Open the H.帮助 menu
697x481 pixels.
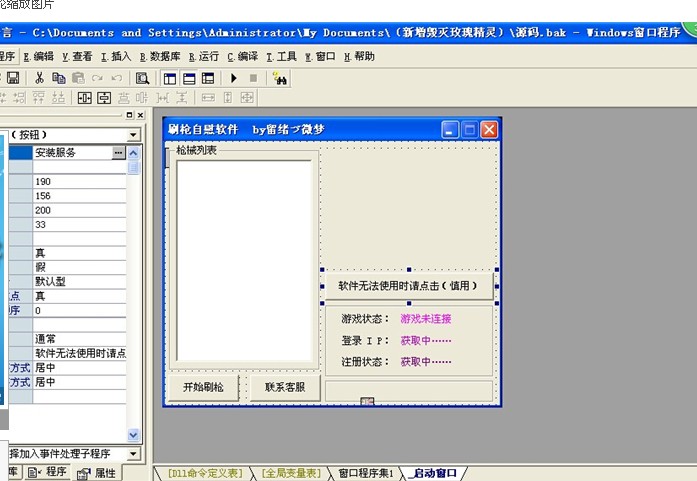point(359,56)
